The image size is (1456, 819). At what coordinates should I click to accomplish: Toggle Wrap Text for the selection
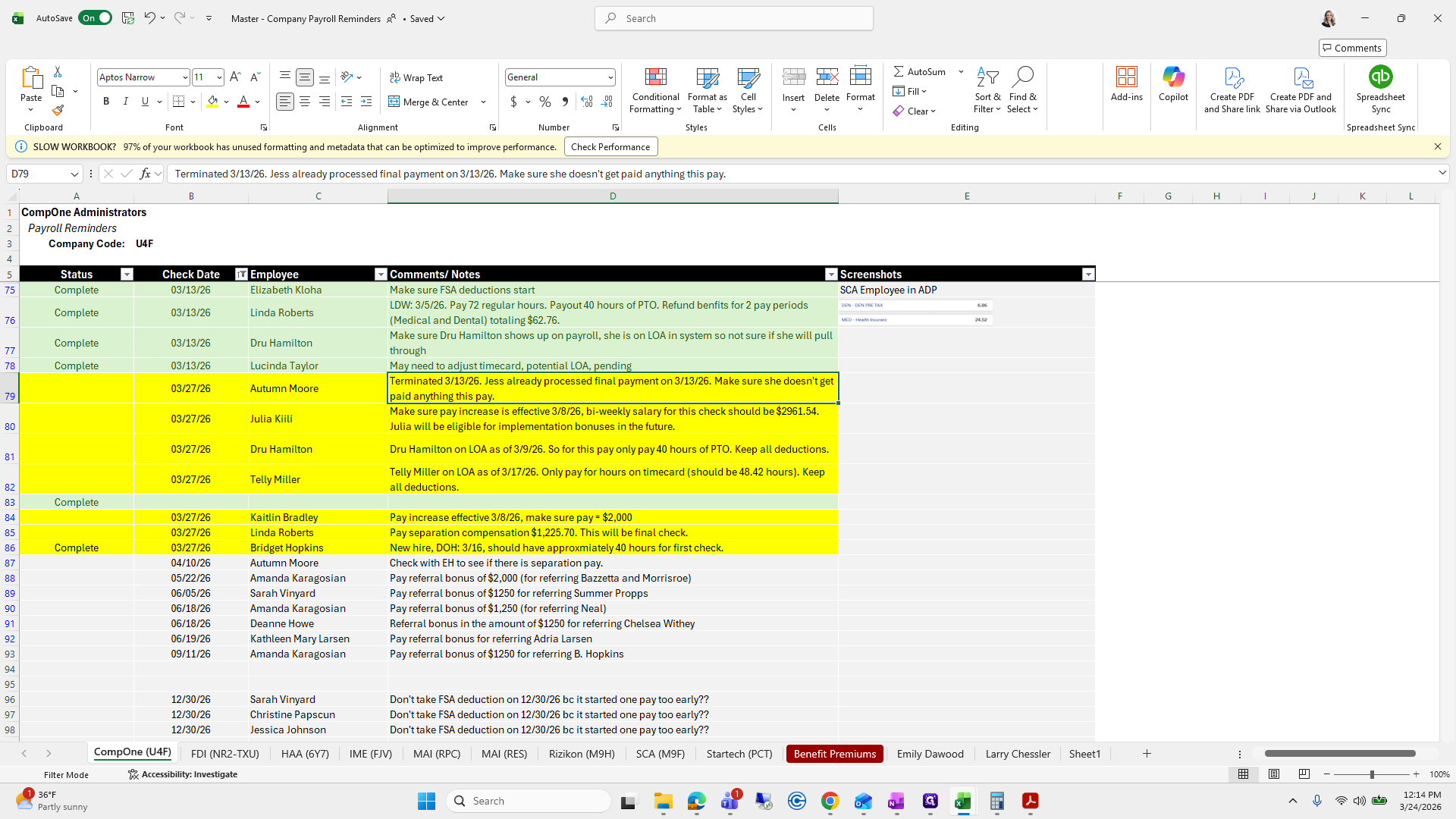coord(416,77)
